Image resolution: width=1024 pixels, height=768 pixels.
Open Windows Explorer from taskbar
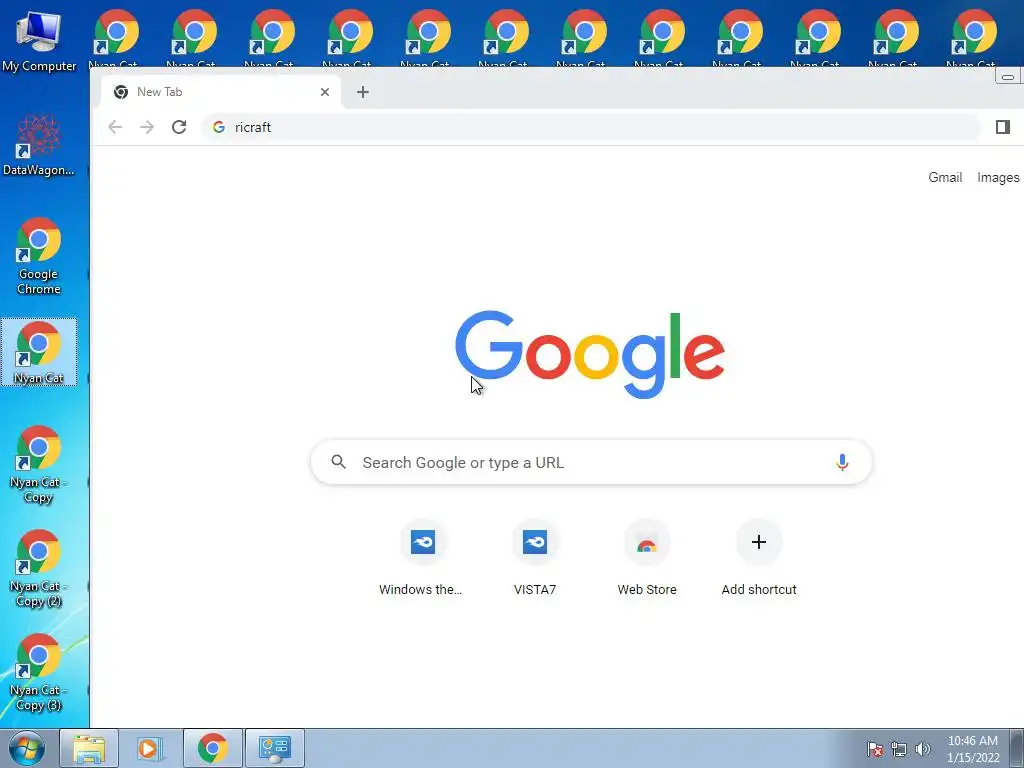pyautogui.click(x=89, y=748)
